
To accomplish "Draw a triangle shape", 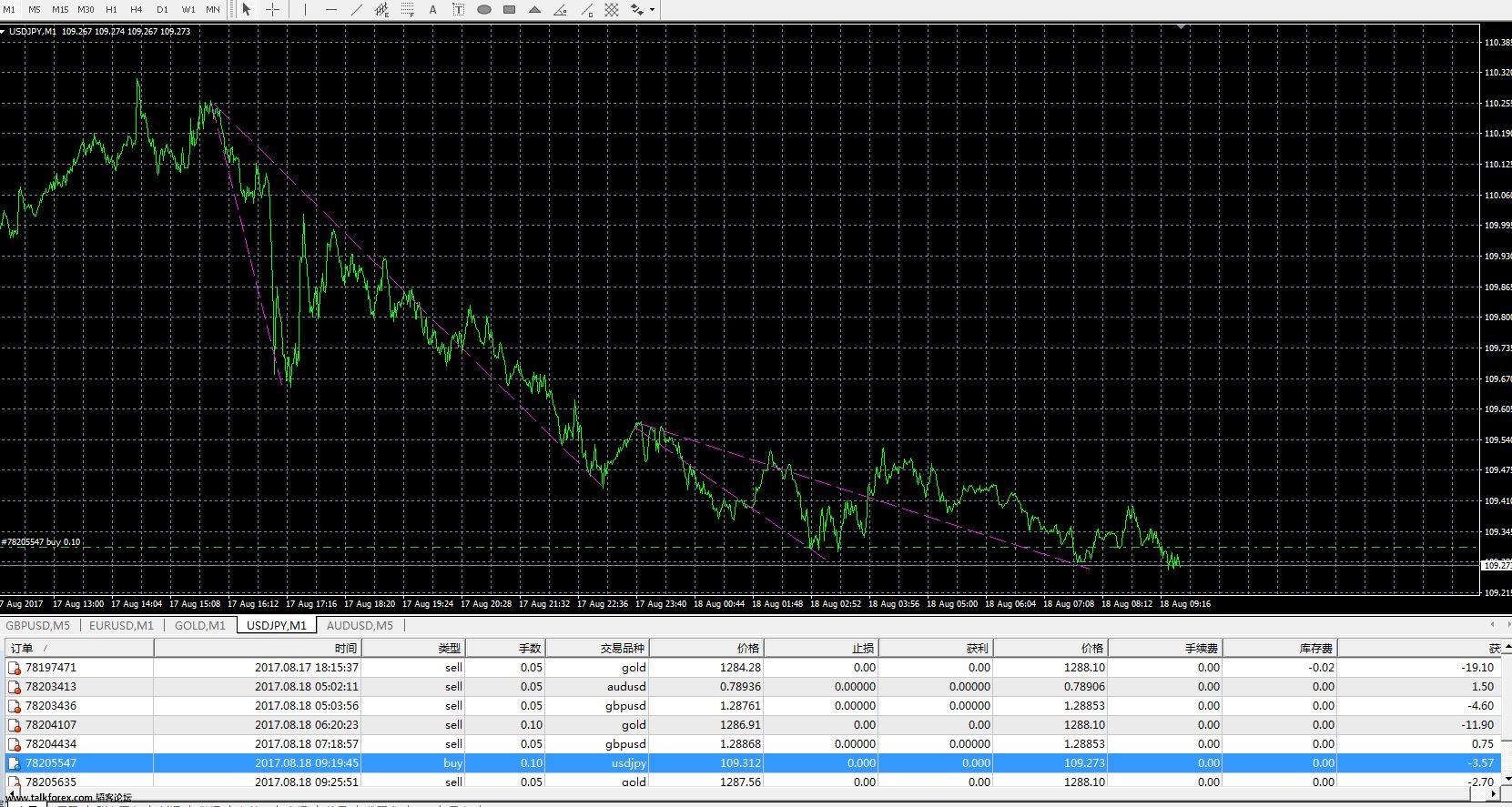I will [x=535, y=10].
